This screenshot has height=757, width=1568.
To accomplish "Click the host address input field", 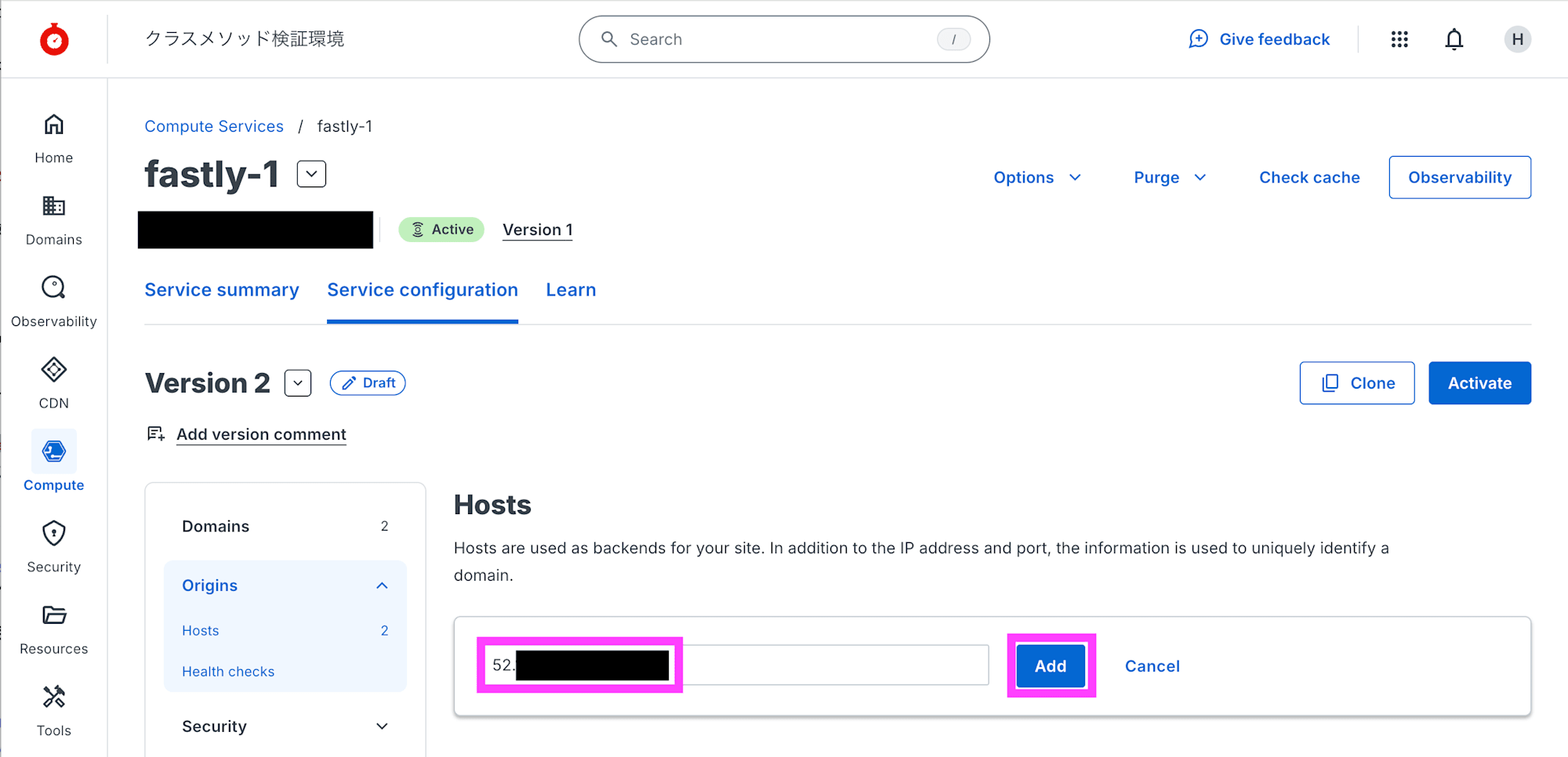I will point(735,665).
